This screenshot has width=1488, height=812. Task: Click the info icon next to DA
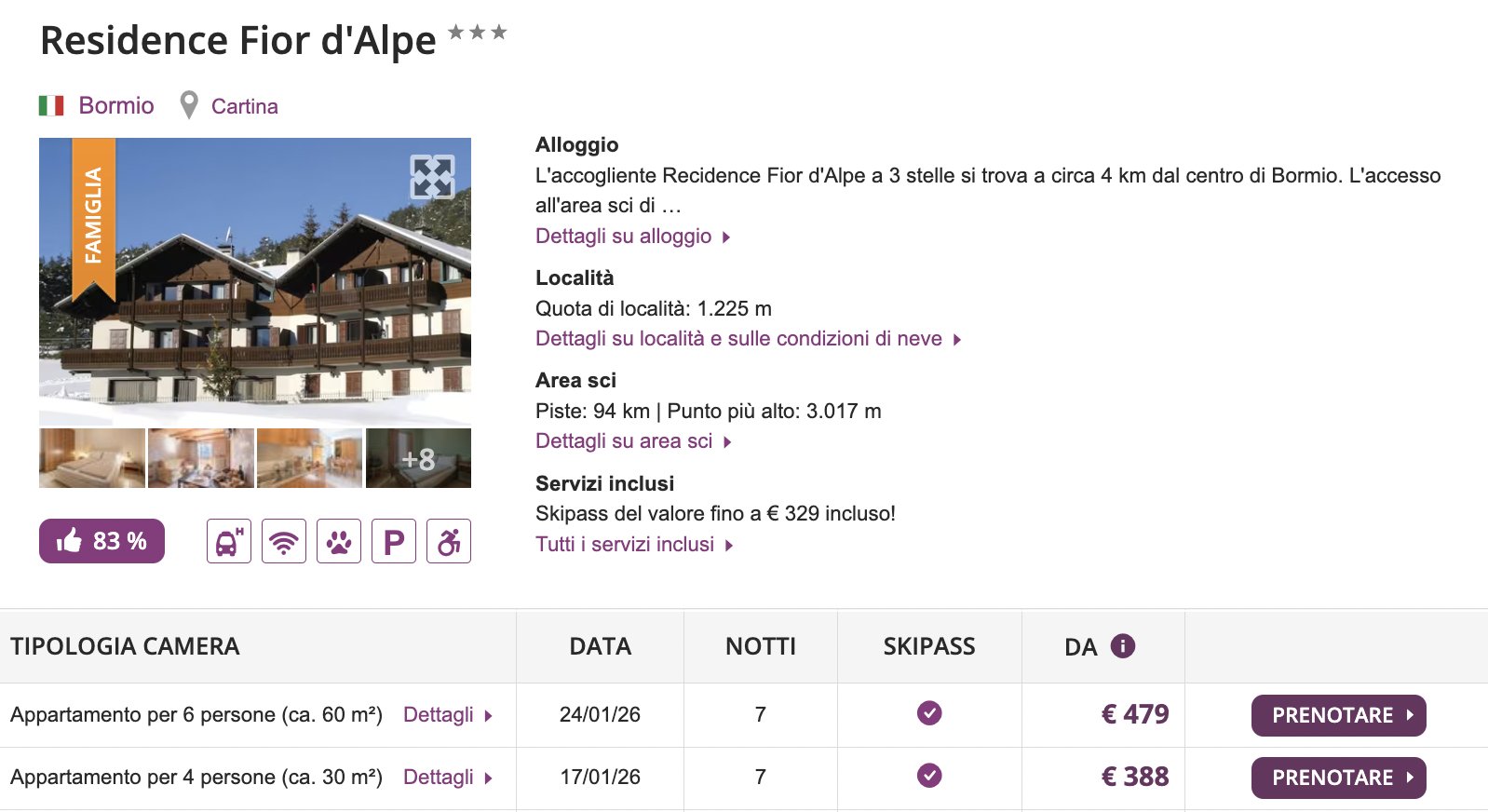pyautogui.click(x=1123, y=646)
